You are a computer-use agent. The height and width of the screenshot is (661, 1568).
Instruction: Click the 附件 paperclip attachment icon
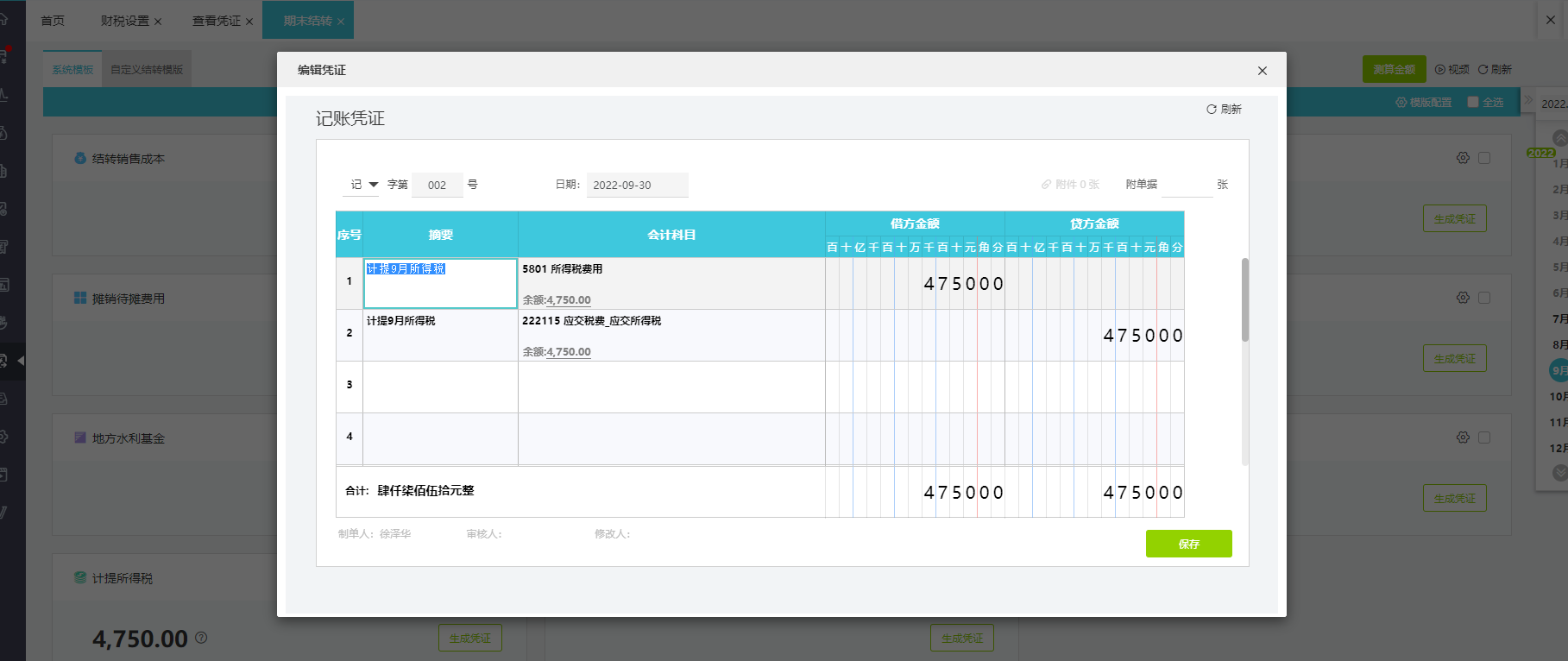coord(1046,185)
